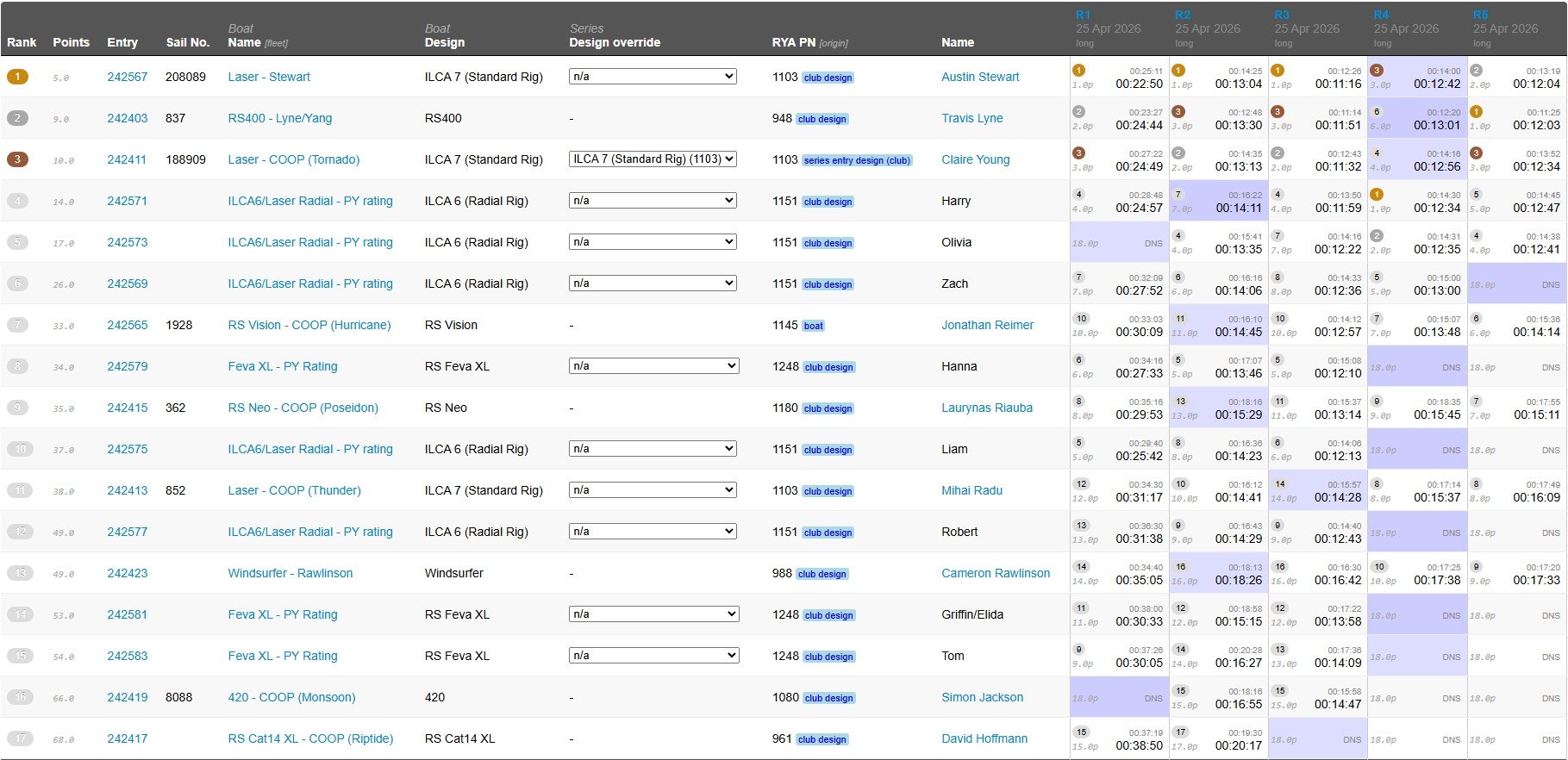Open design override dropdown for Robert
This screenshot has width=1568, height=760.
click(x=653, y=532)
